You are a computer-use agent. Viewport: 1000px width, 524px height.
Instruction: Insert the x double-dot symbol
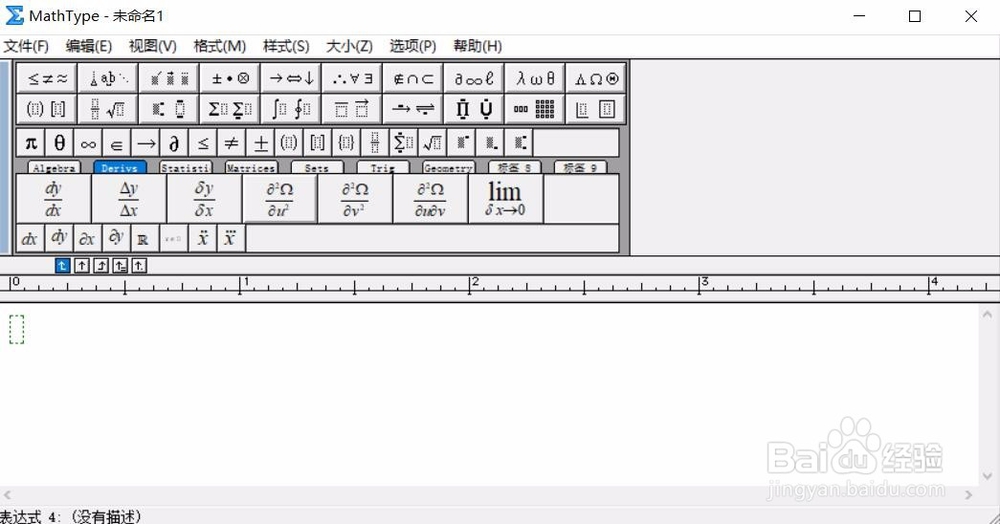point(203,238)
